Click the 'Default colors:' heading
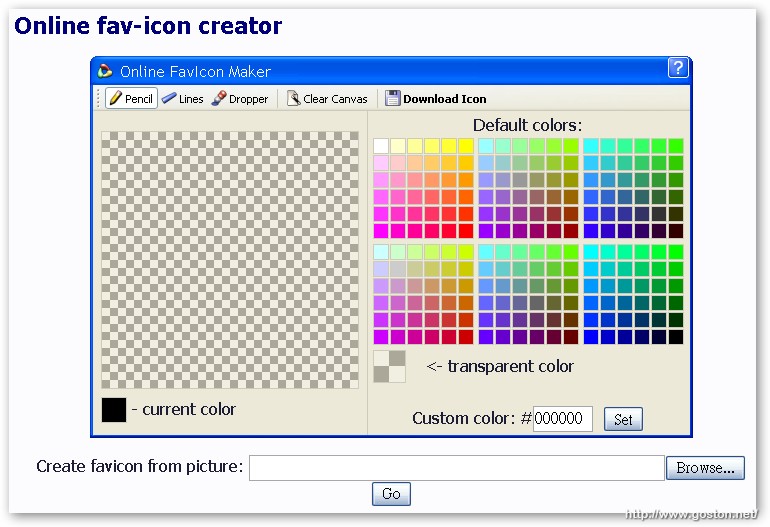The height and width of the screenshot is (527, 770). [527, 126]
